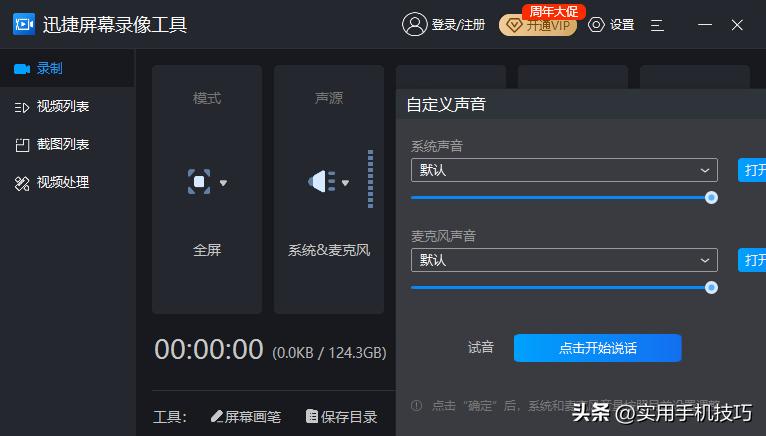
Task: Switch to the 录制 sidebar tab
Action: (67, 68)
